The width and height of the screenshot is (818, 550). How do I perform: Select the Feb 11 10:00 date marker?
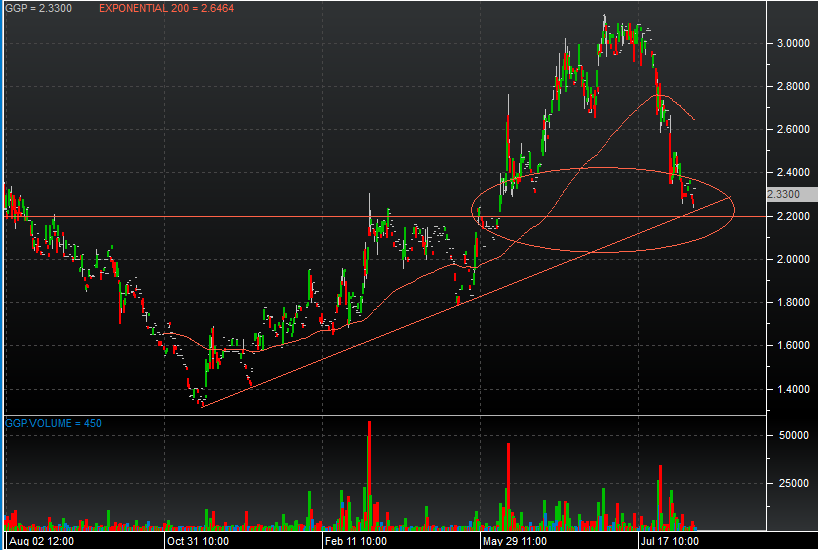click(356, 541)
